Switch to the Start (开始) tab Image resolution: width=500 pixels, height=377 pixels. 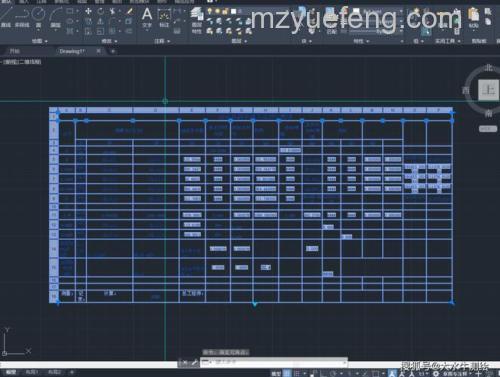14,51
